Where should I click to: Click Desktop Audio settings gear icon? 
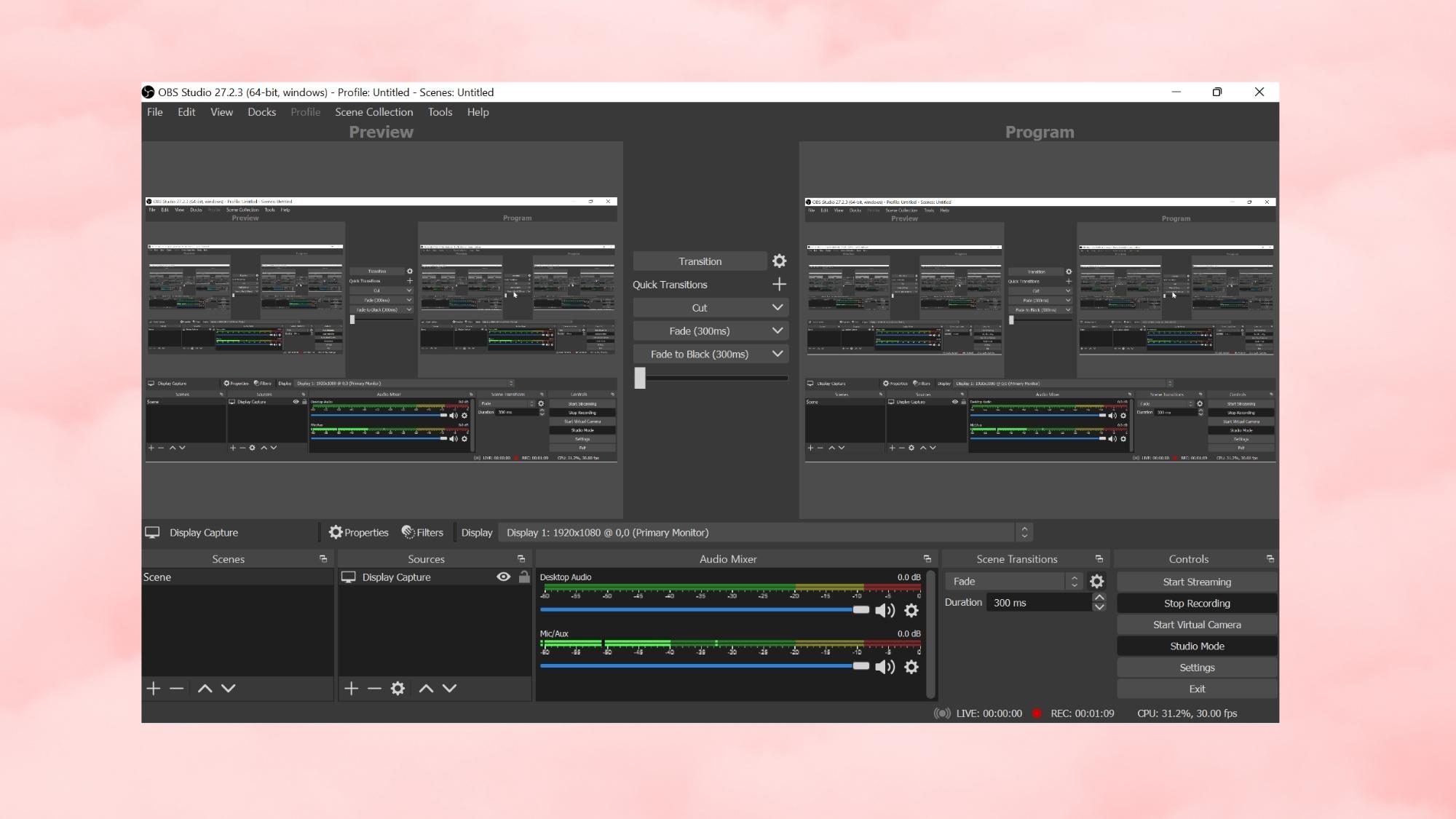(x=912, y=610)
